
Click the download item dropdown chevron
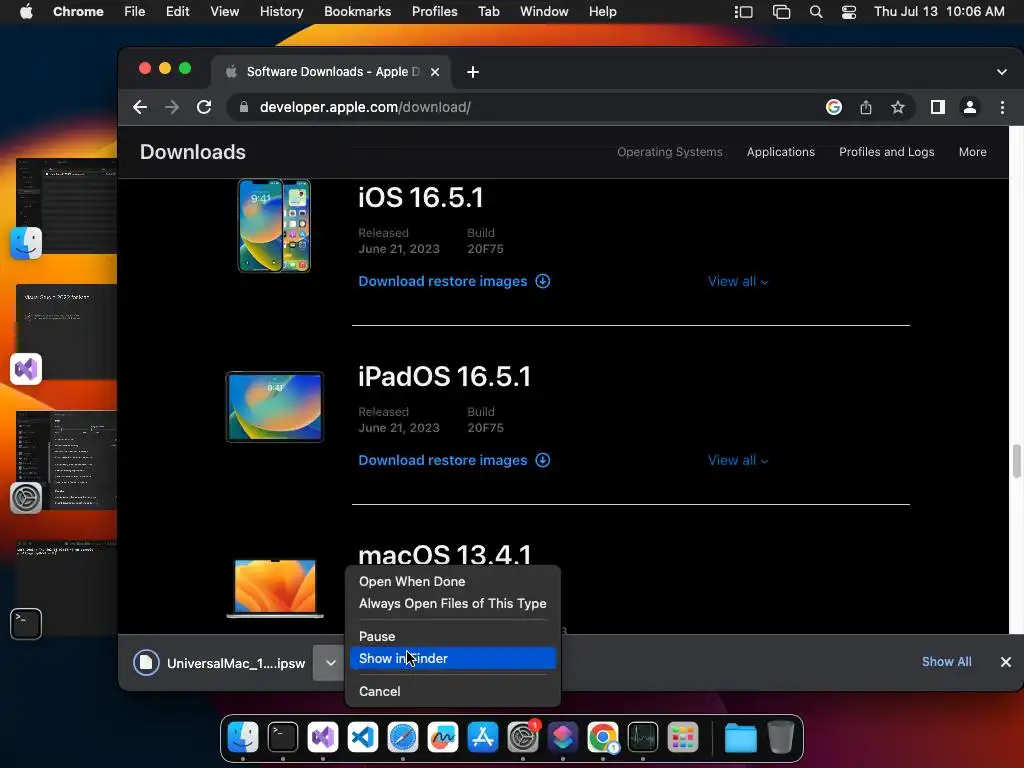pos(330,663)
